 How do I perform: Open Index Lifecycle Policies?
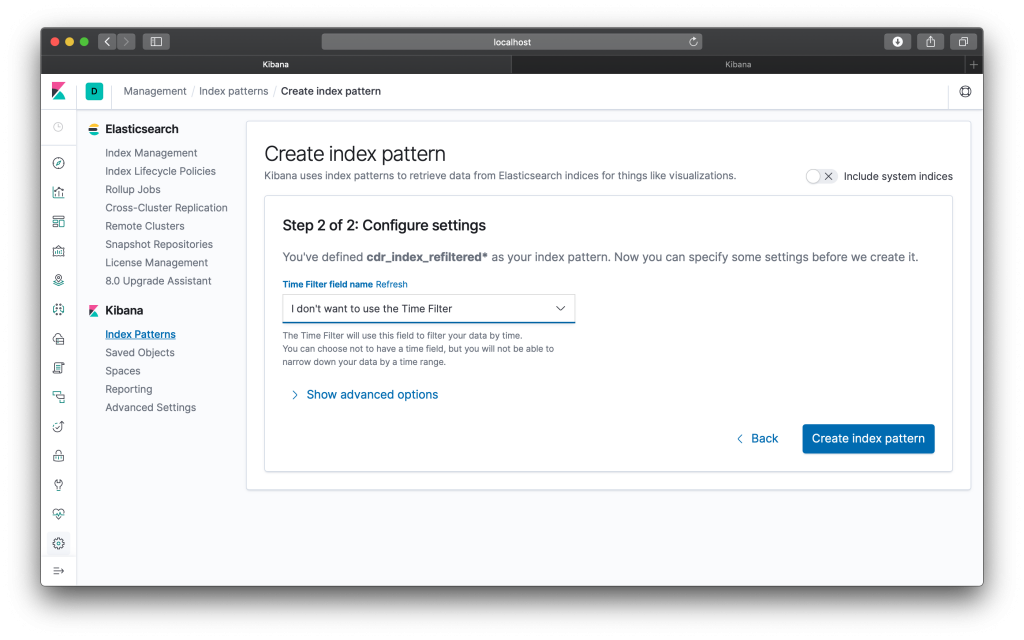pyautogui.click(x=160, y=171)
